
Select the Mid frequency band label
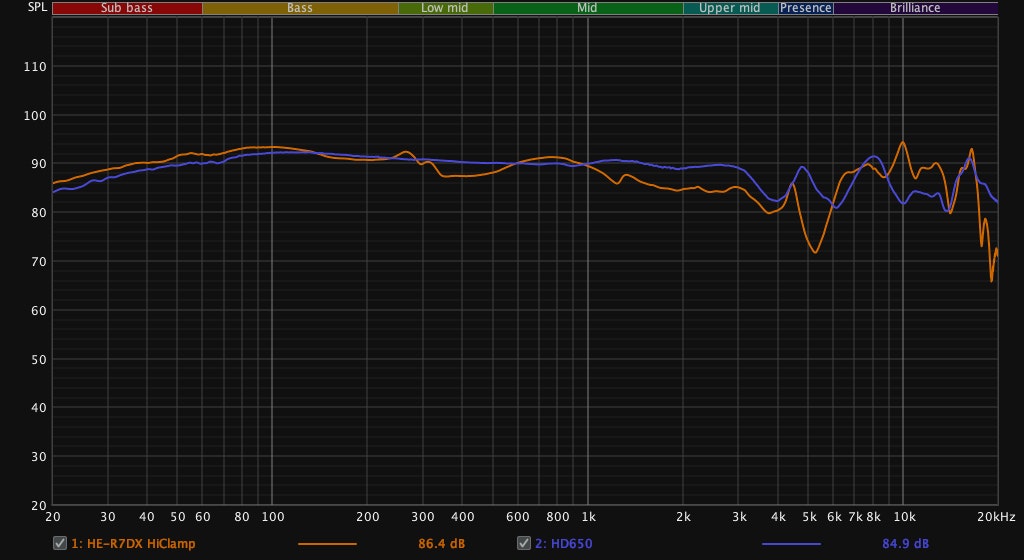coord(588,8)
